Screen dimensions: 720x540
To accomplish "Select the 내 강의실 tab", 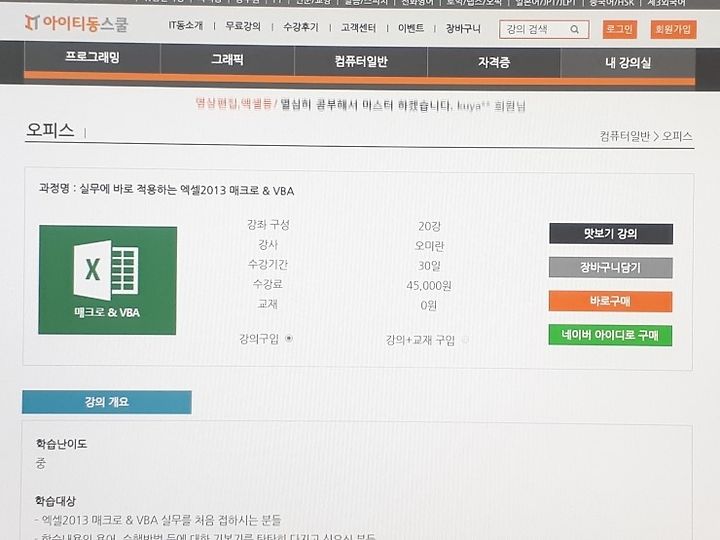I will [x=628, y=63].
